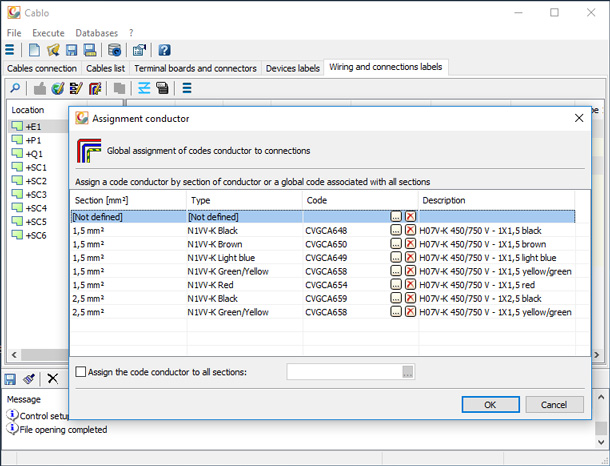Click the Description column header
610x466 pixels.
pyautogui.click(x=497, y=200)
